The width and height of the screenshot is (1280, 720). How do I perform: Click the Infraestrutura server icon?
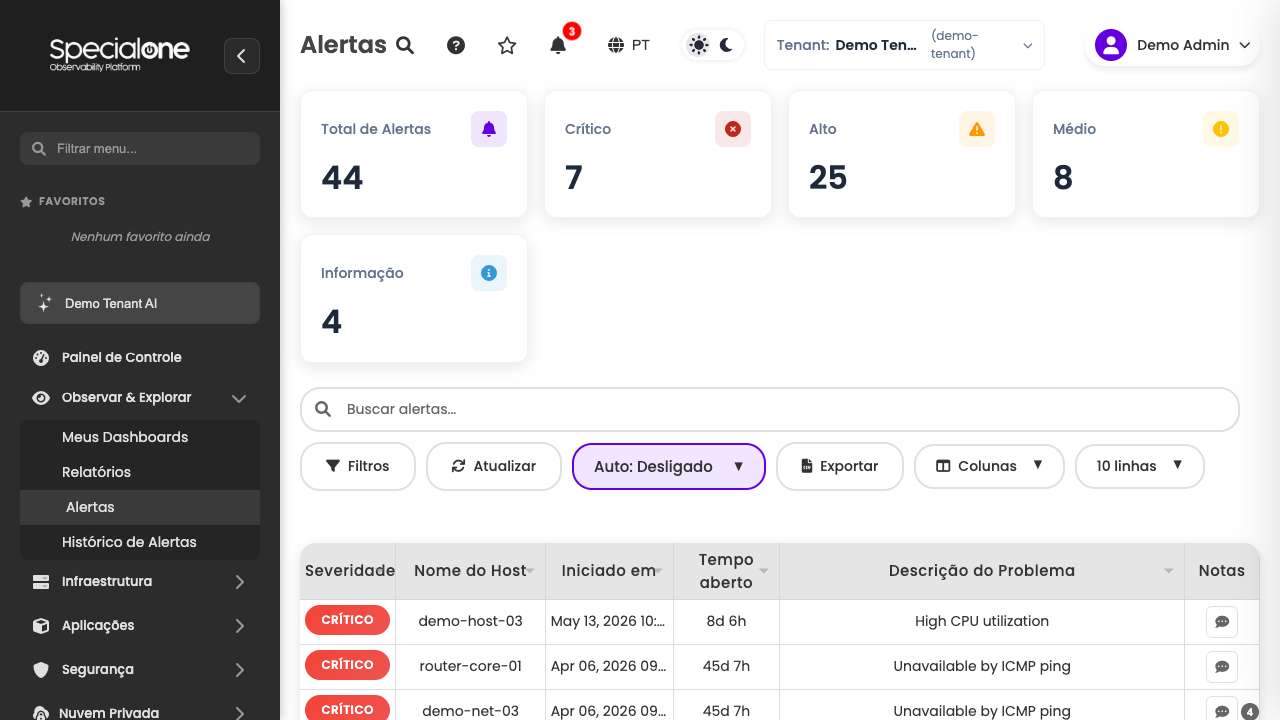pyautogui.click(x=41, y=581)
